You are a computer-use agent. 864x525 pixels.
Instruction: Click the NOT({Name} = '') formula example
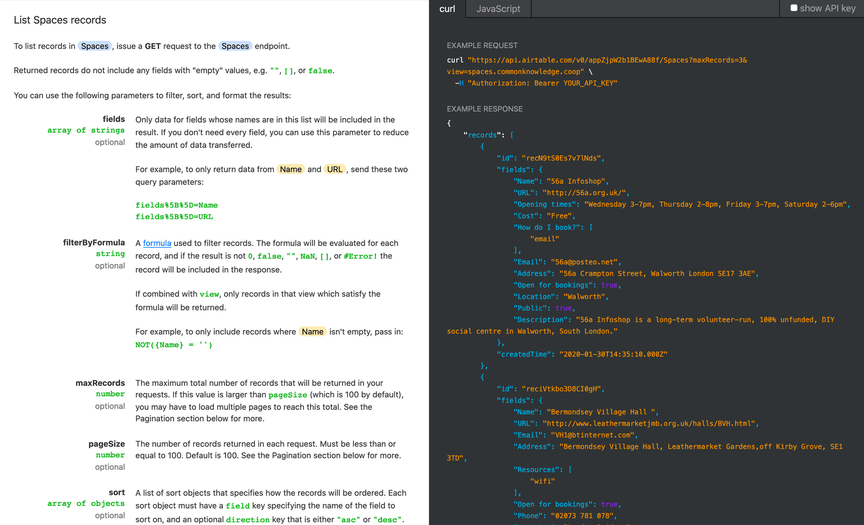tap(174, 344)
